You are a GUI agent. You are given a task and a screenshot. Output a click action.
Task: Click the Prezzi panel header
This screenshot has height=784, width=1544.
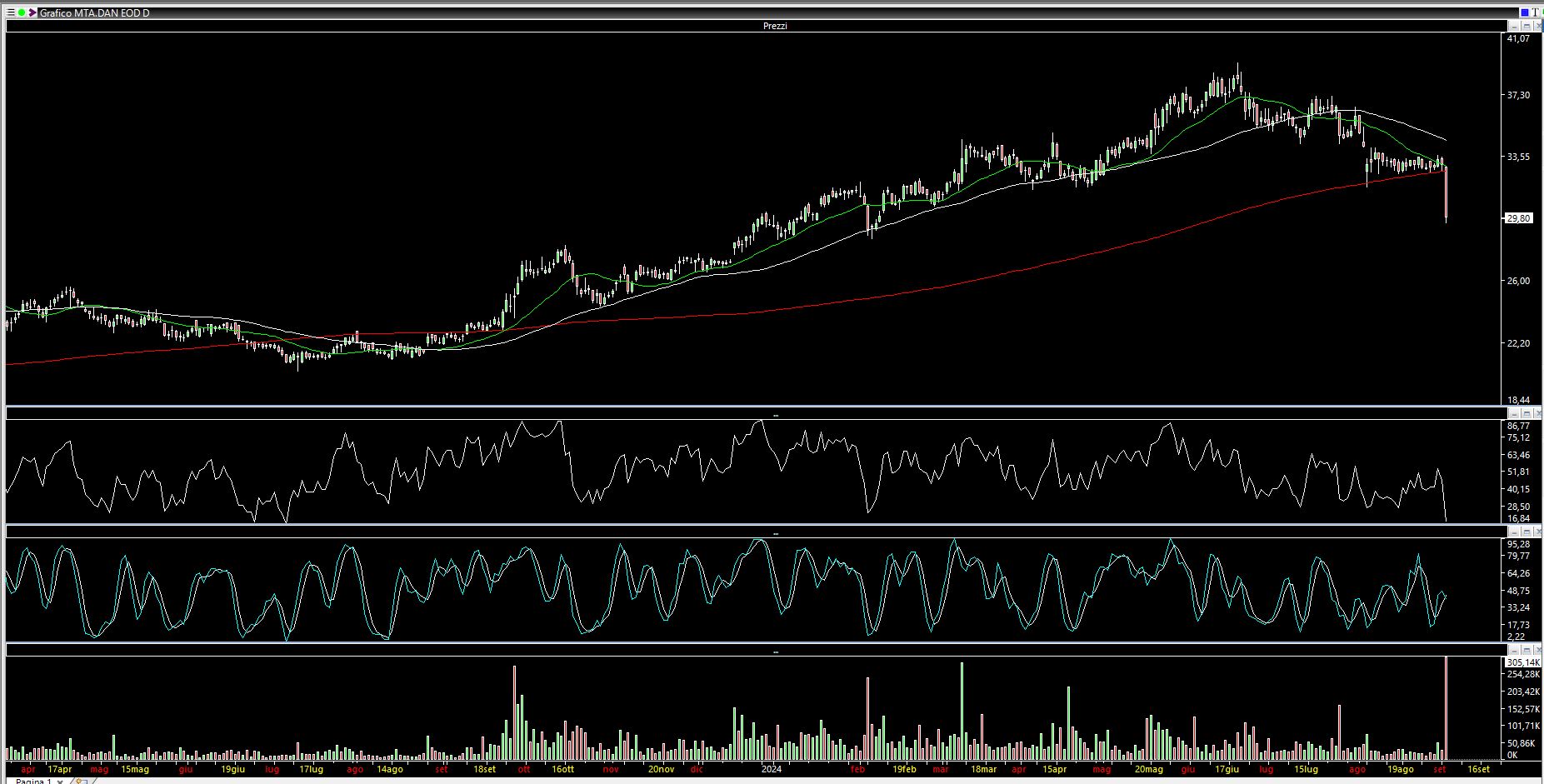pos(774,26)
